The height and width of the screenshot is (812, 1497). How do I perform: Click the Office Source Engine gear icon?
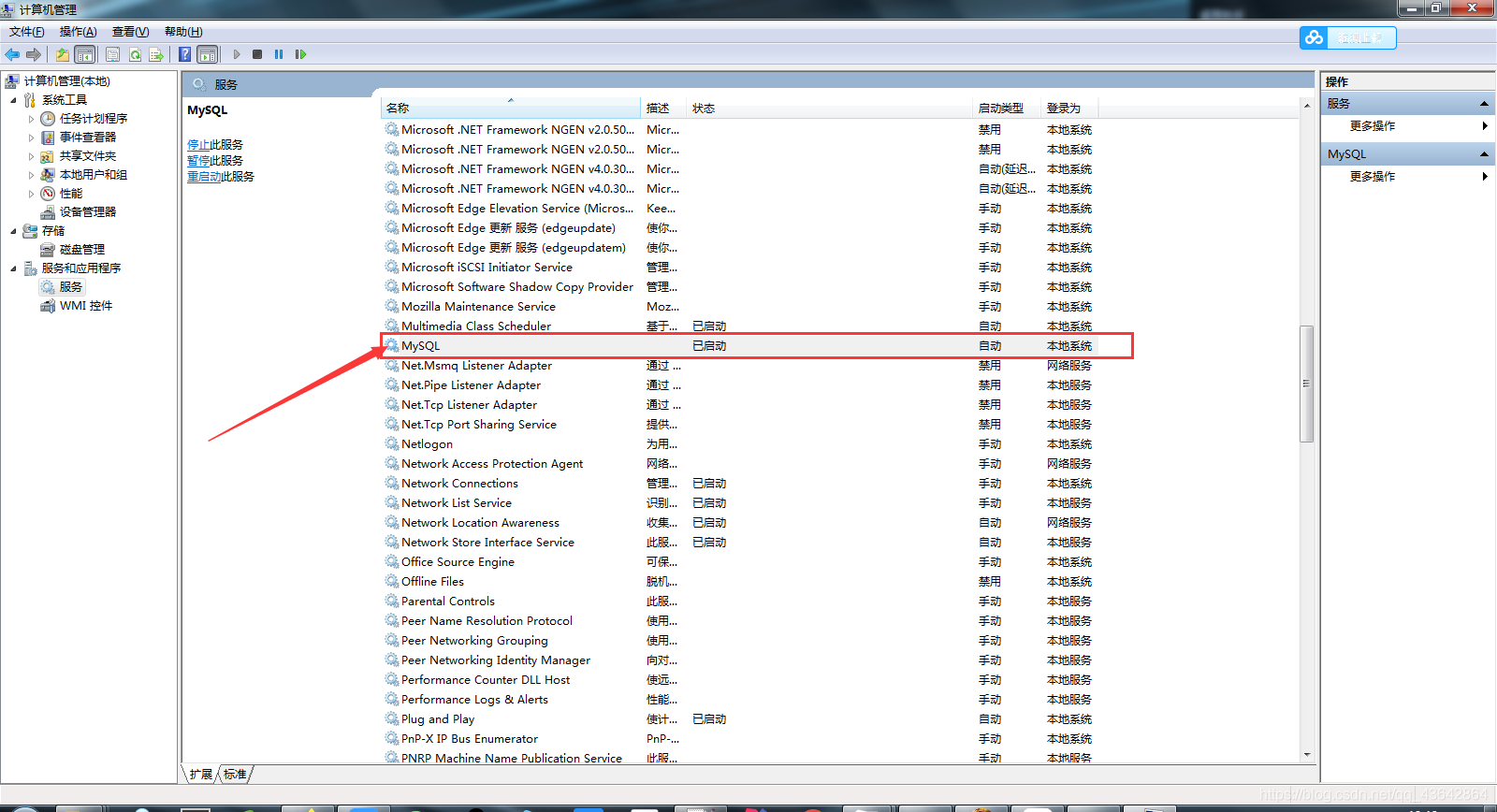click(392, 561)
